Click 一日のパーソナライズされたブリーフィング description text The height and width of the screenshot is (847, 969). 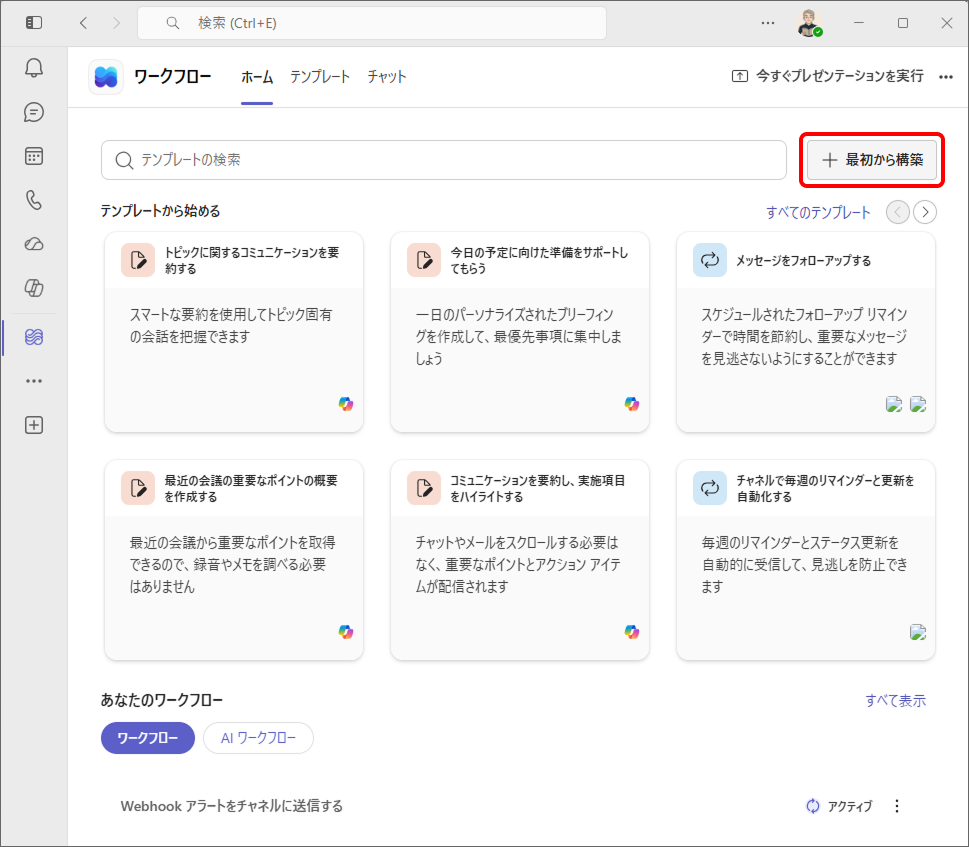518,336
